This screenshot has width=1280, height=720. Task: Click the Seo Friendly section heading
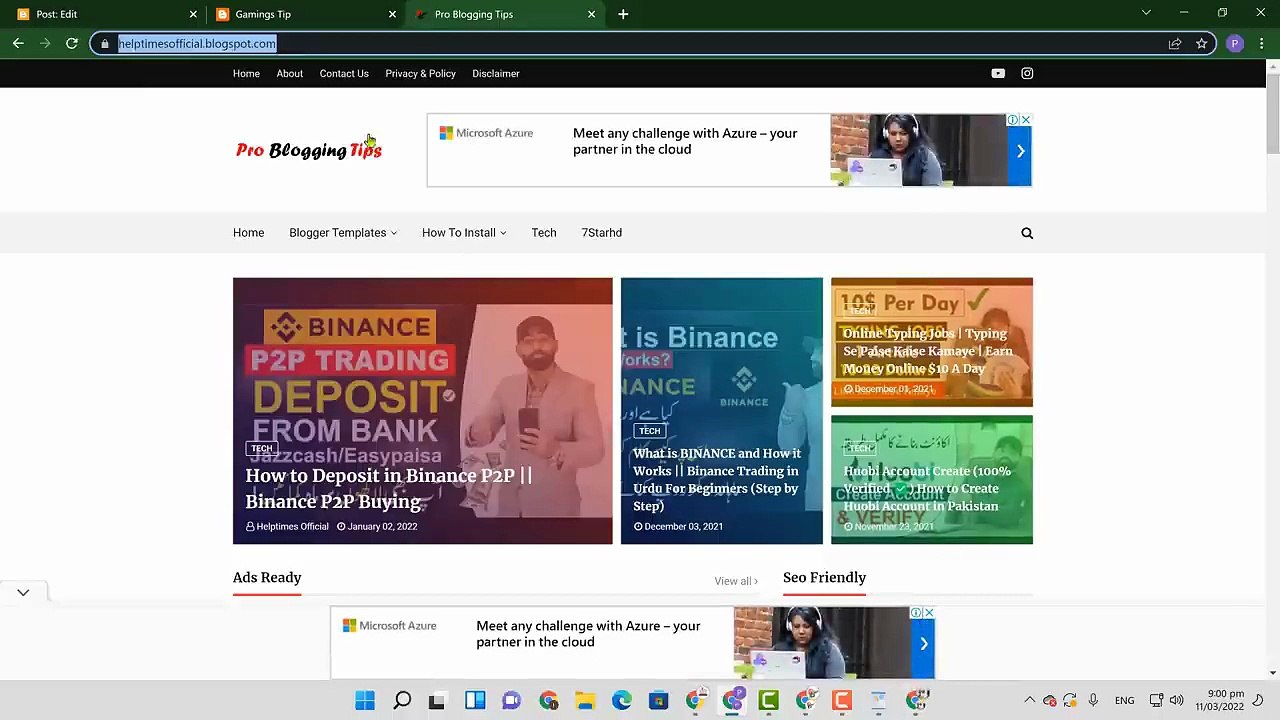point(824,577)
